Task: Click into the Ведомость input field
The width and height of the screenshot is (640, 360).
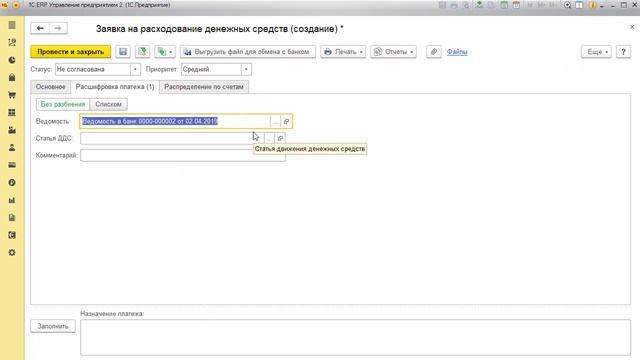Action: click(x=176, y=122)
